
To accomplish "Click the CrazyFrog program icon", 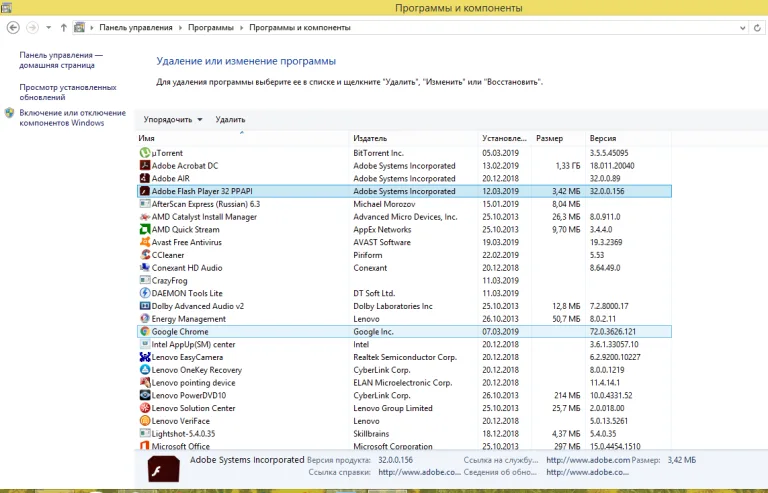I will pyautogui.click(x=144, y=280).
